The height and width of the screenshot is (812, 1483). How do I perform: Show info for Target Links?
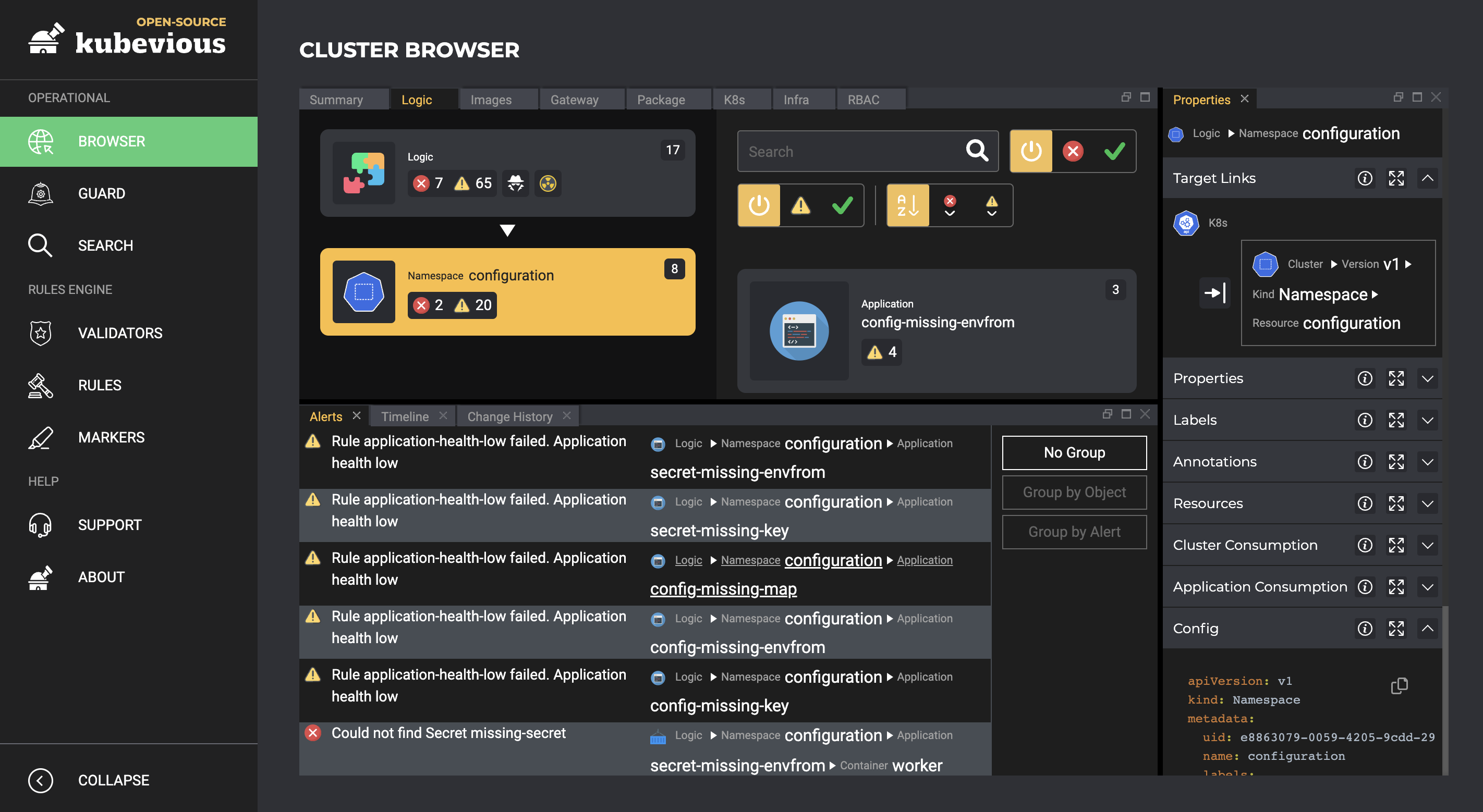(x=1365, y=178)
